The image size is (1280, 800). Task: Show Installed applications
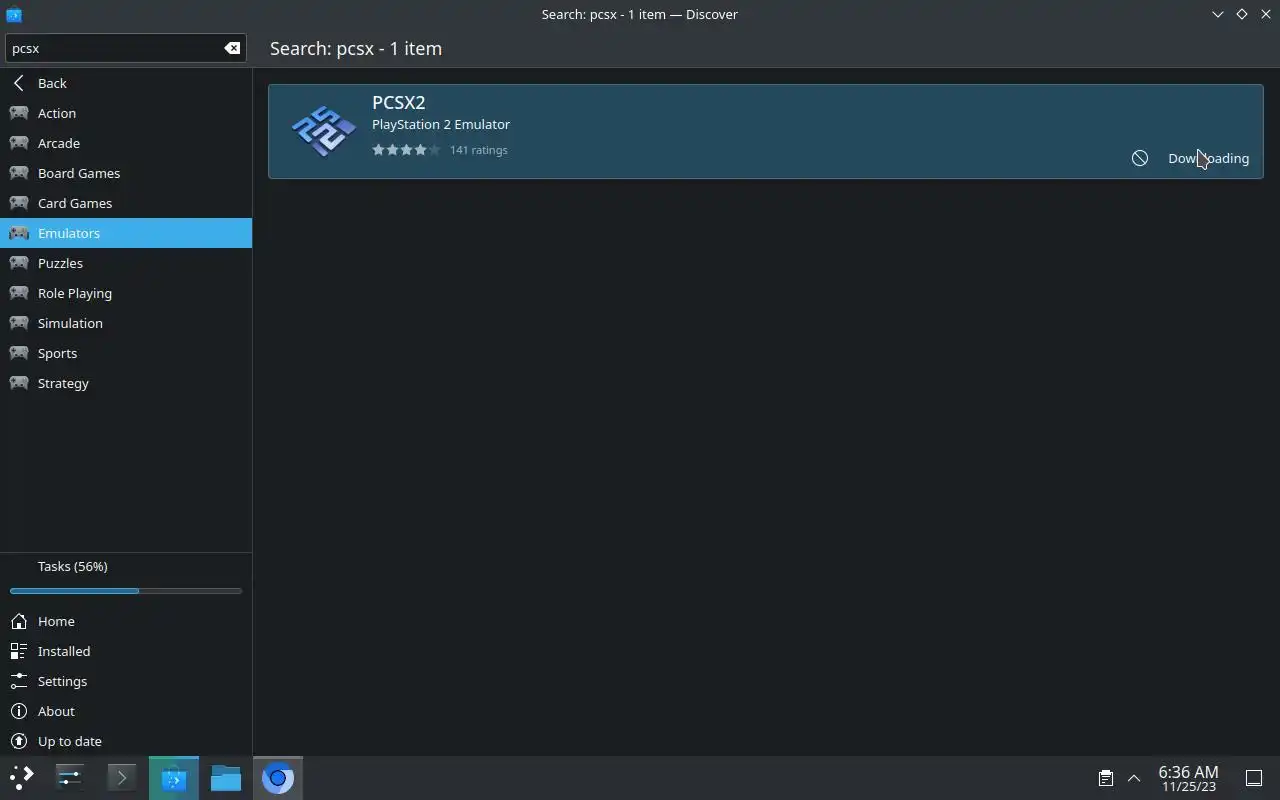coord(126,651)
